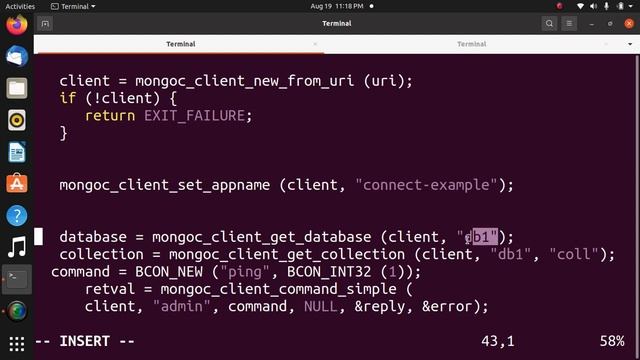This screenshot has width=640, height=360.
Task: Open the volume speaker indicator
Action: 593,6
